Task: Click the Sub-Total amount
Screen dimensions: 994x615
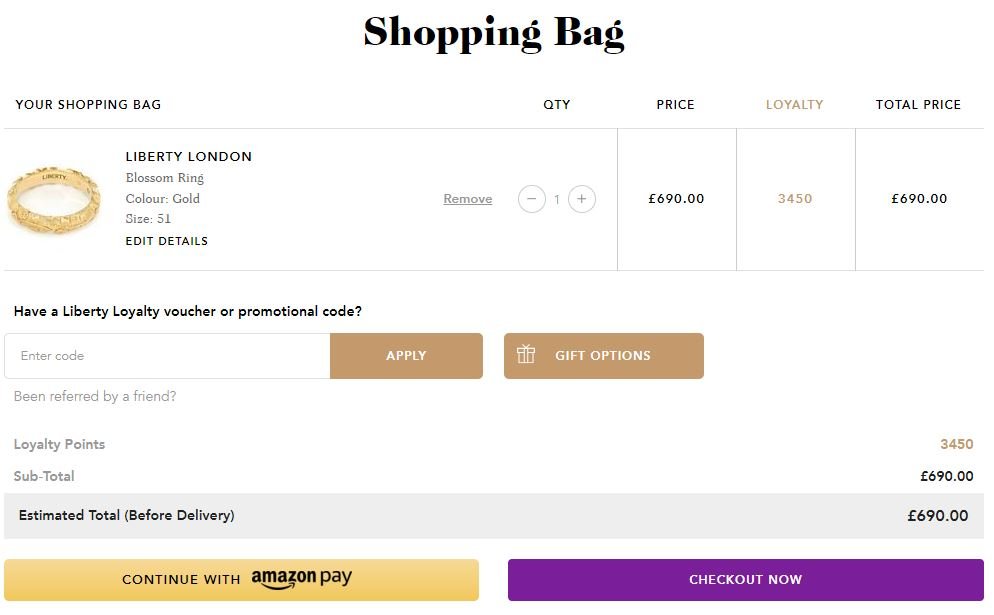Action: pos(945,476)
